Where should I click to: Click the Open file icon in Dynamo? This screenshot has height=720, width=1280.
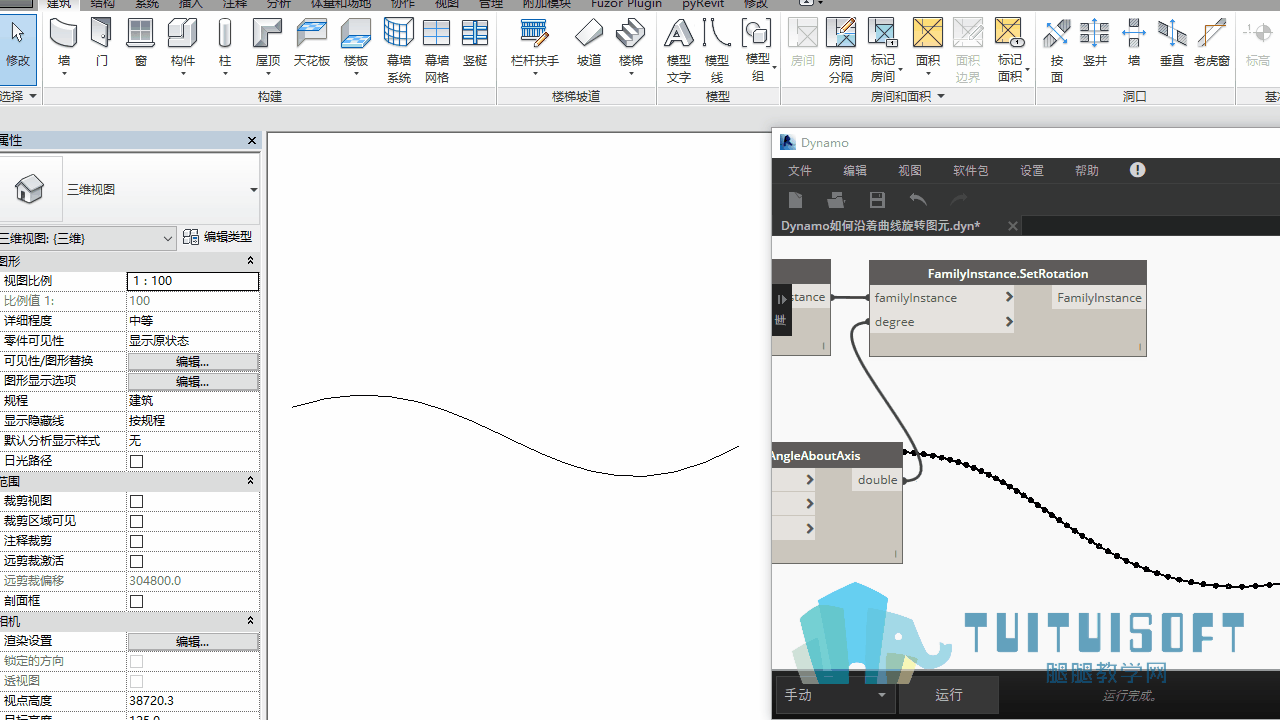point(836,200)
